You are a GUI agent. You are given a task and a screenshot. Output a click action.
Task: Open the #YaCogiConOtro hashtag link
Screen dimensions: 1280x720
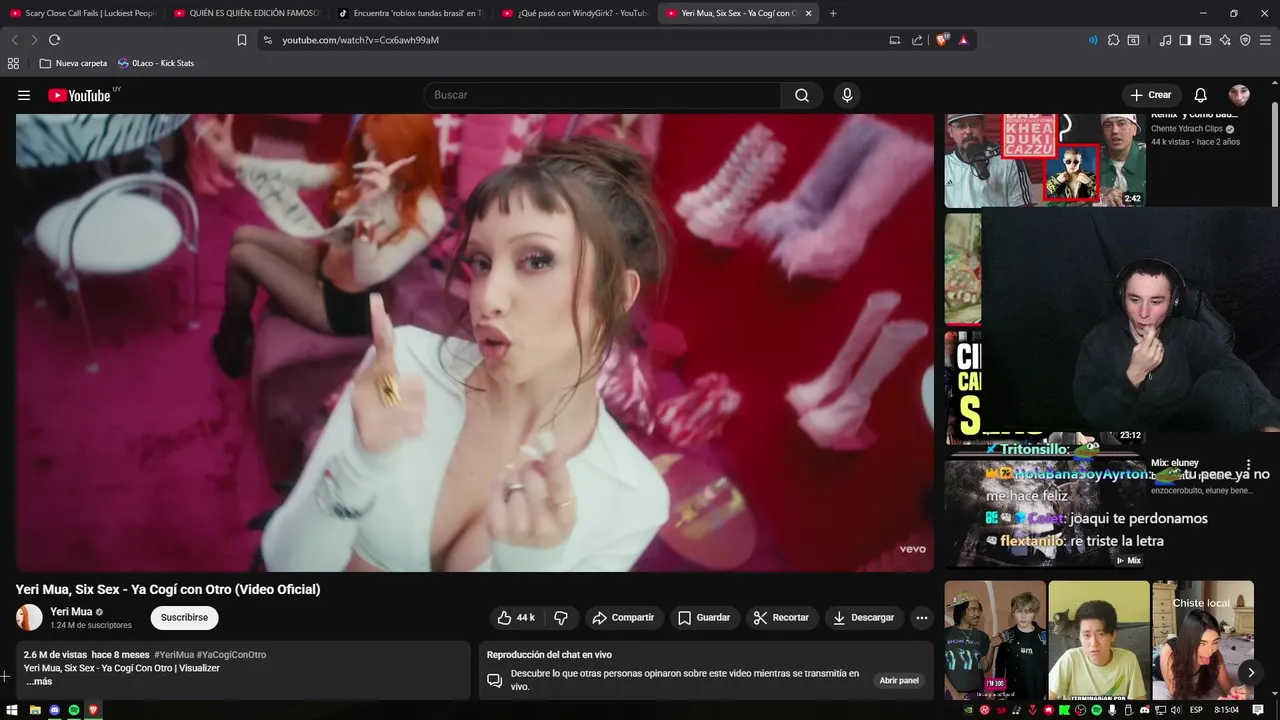coord(232,655)
